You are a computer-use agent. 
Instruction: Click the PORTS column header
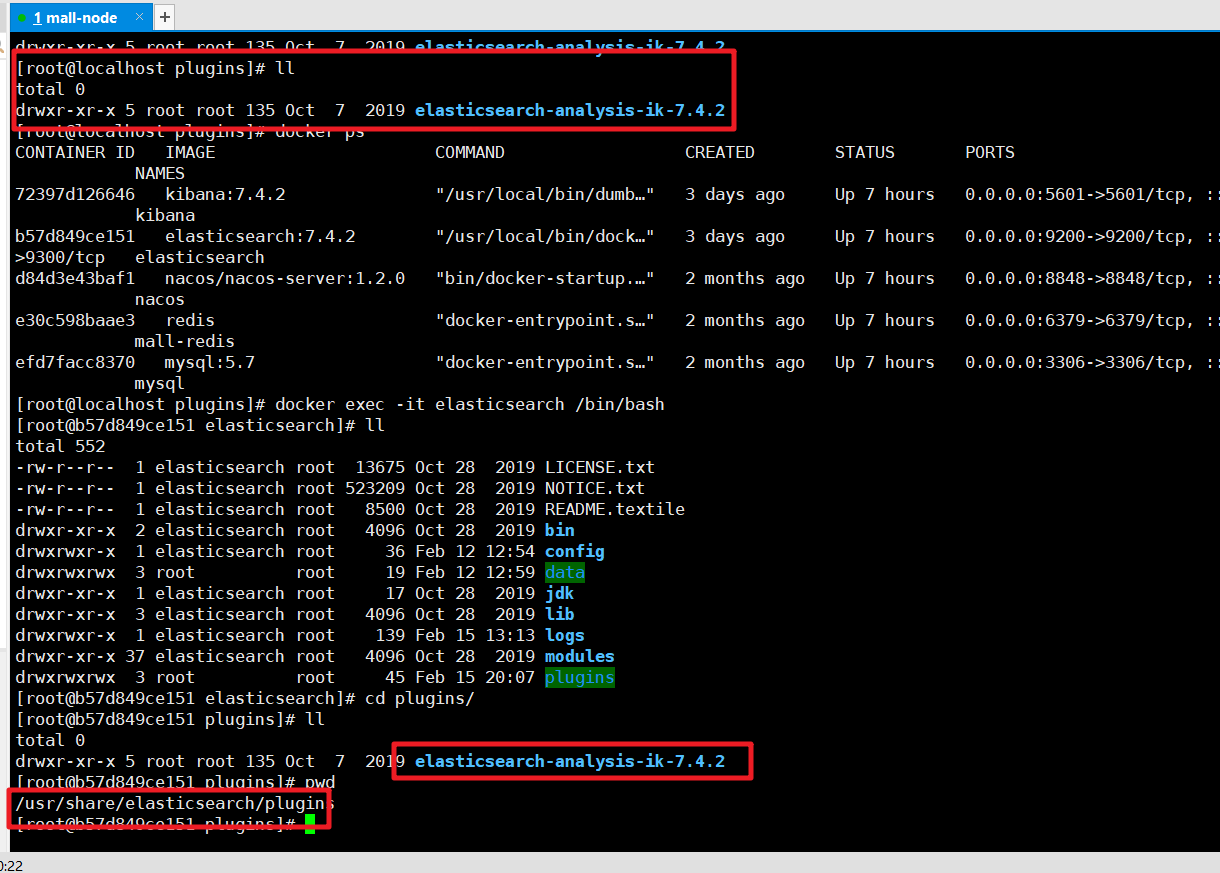tap(990, 152)
